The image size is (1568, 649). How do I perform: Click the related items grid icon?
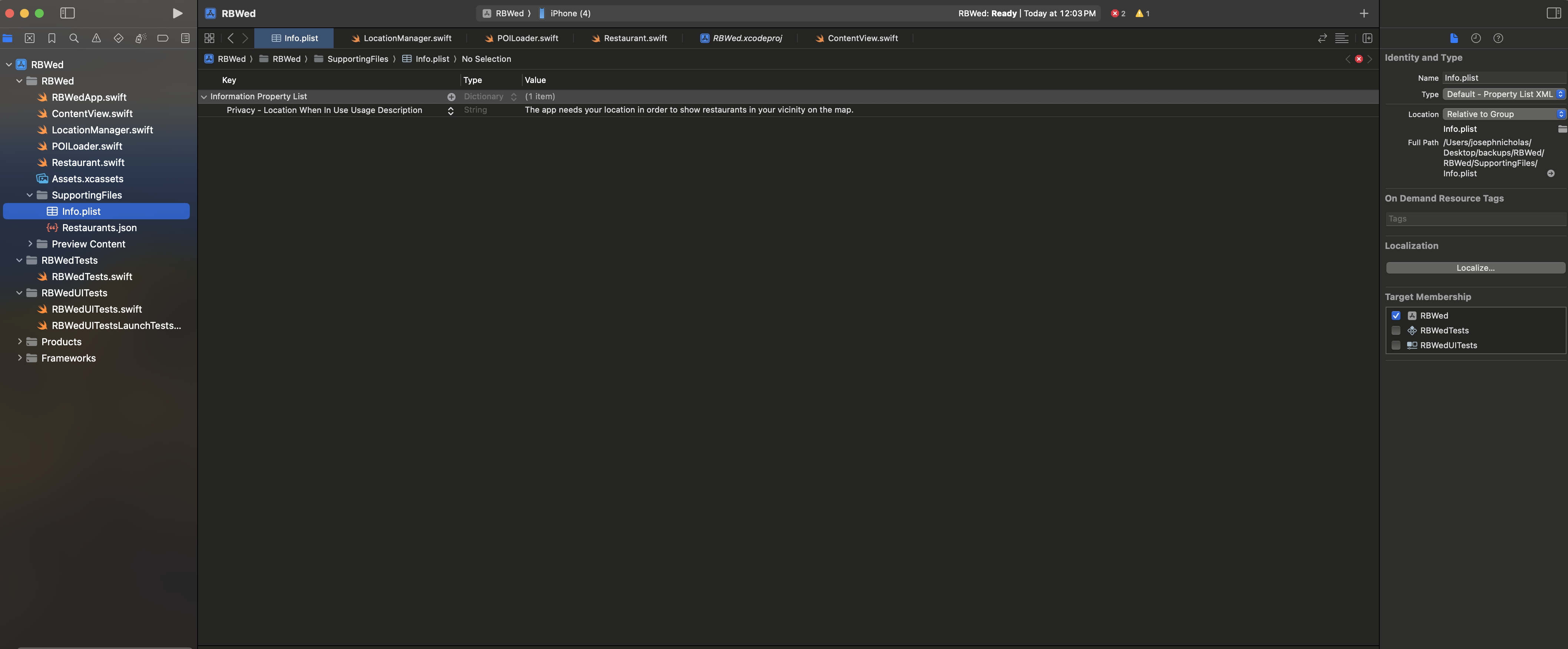point(209,38)
